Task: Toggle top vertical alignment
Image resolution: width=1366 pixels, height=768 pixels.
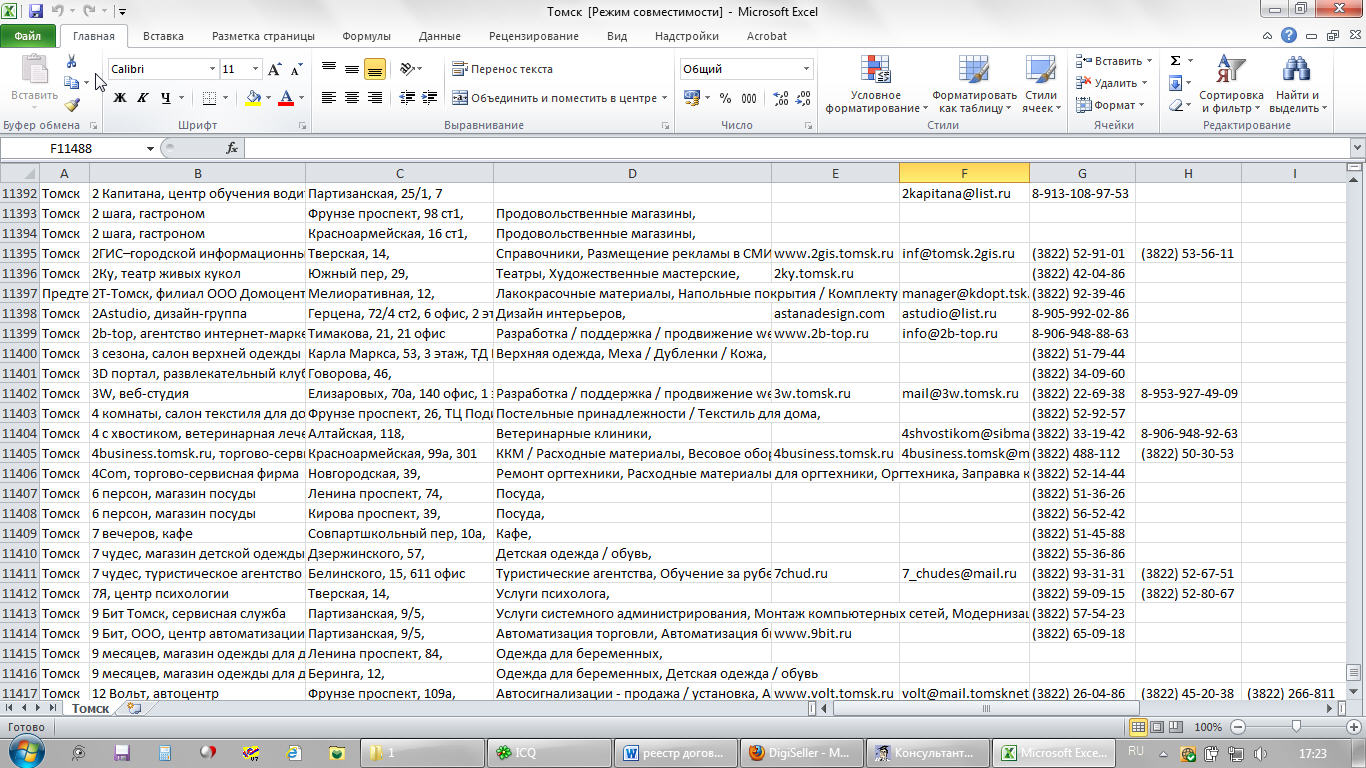Action: click(x=330, y=69)
